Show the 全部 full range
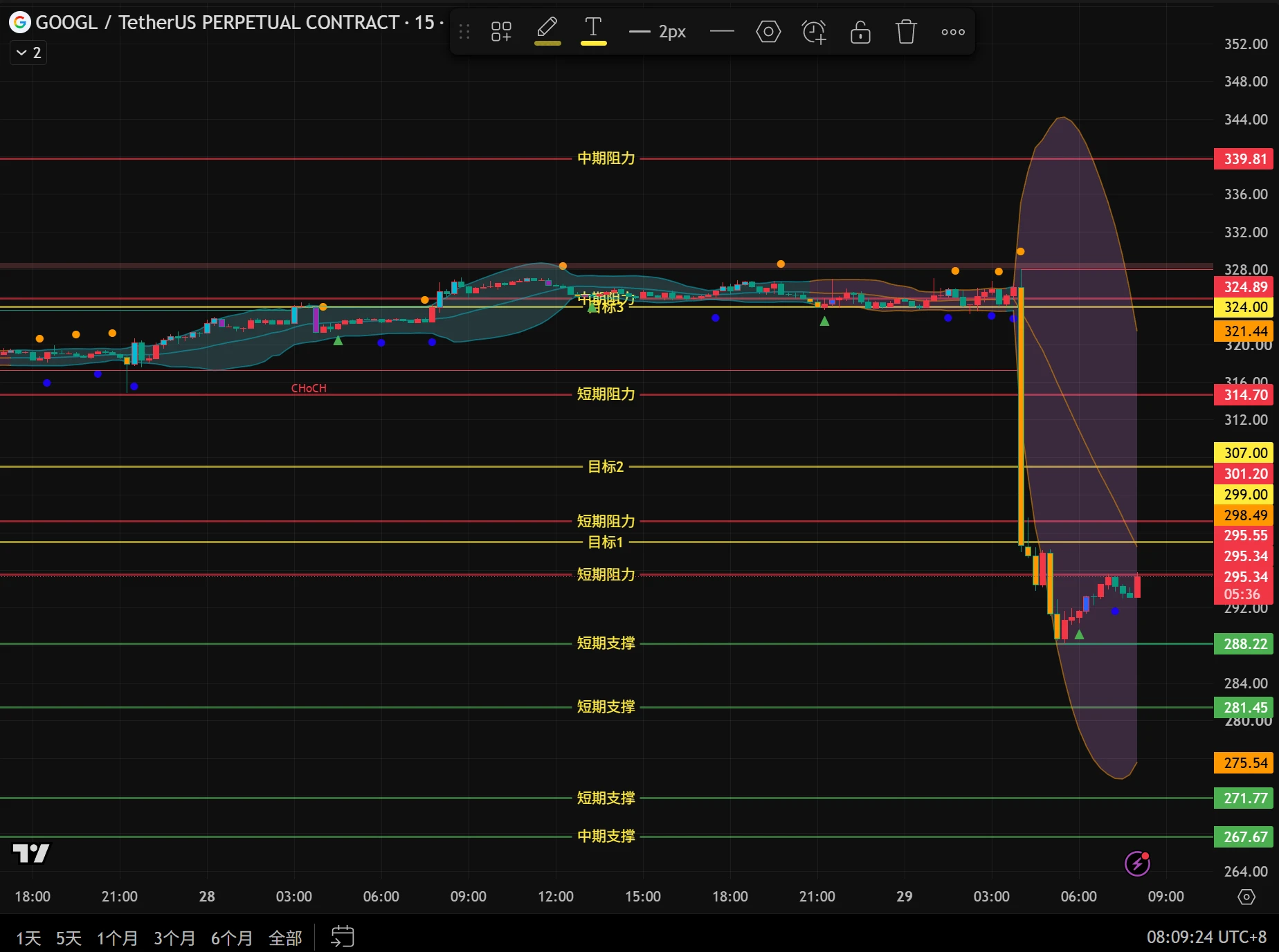The image size is (1279, 952). pyautogui.click(x=285, y=938)
